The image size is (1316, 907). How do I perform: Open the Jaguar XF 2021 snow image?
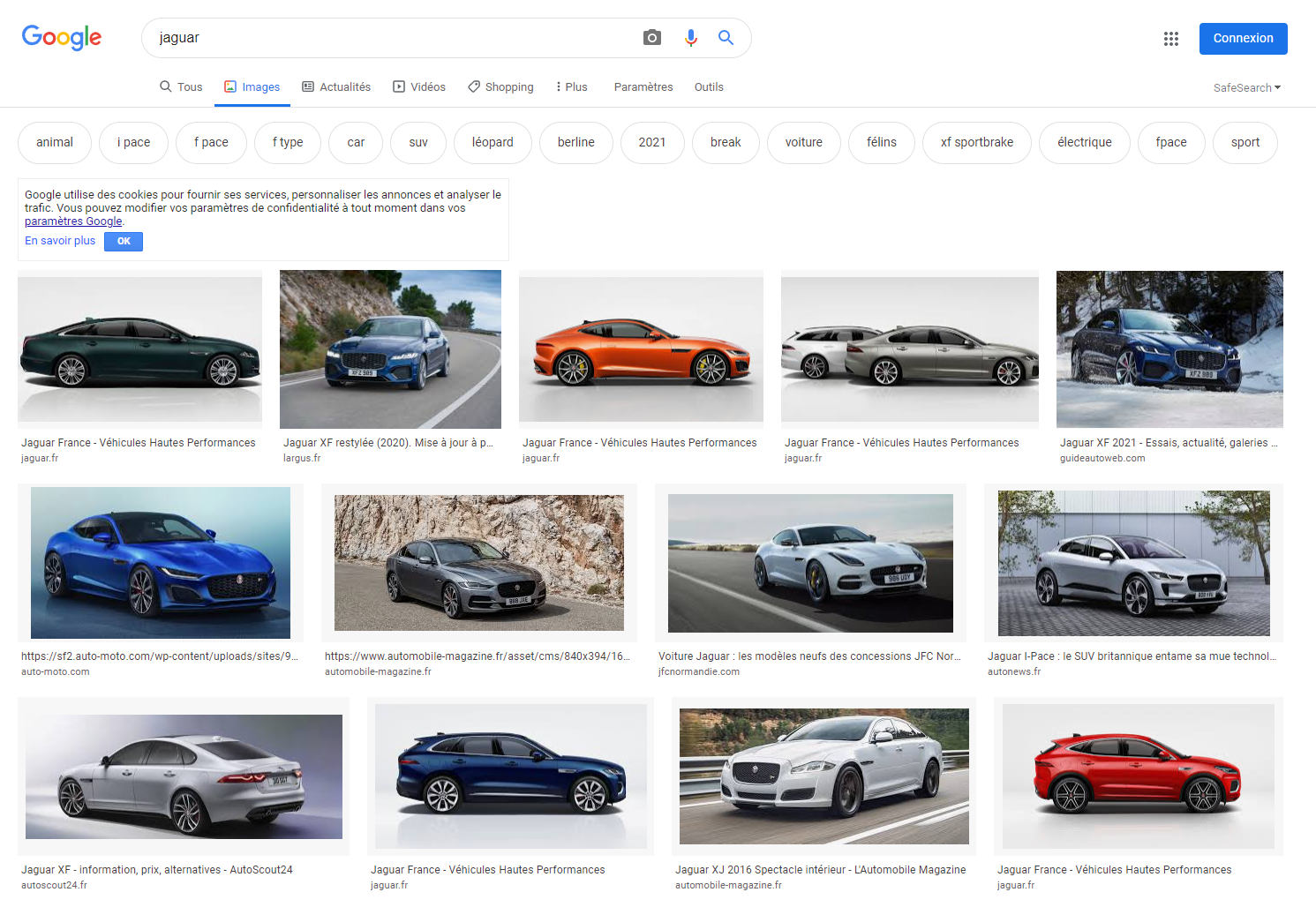(x=1169, y=349)
